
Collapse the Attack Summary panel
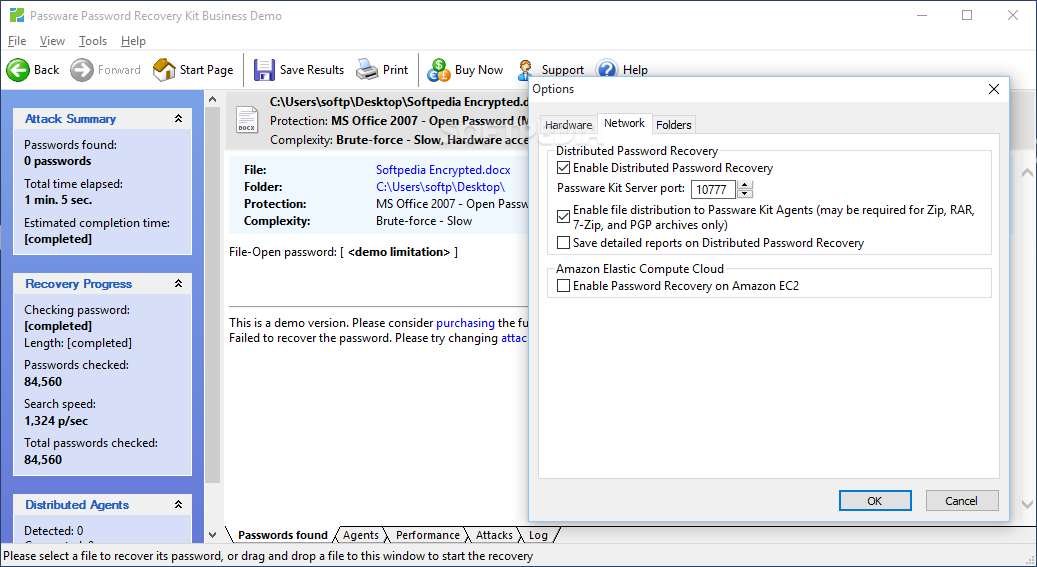(178, 118)
